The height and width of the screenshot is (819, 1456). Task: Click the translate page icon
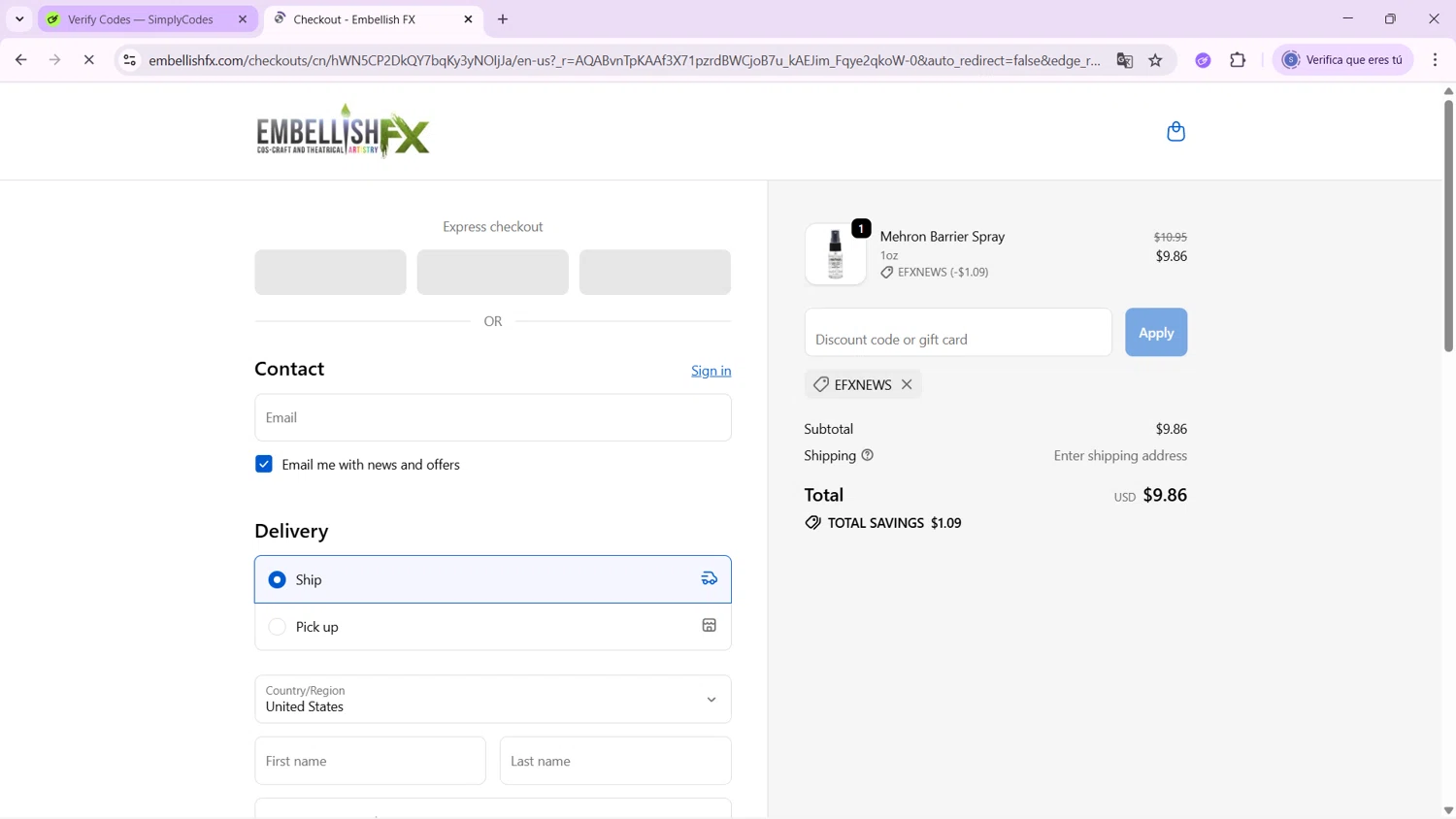(1125, 60)
